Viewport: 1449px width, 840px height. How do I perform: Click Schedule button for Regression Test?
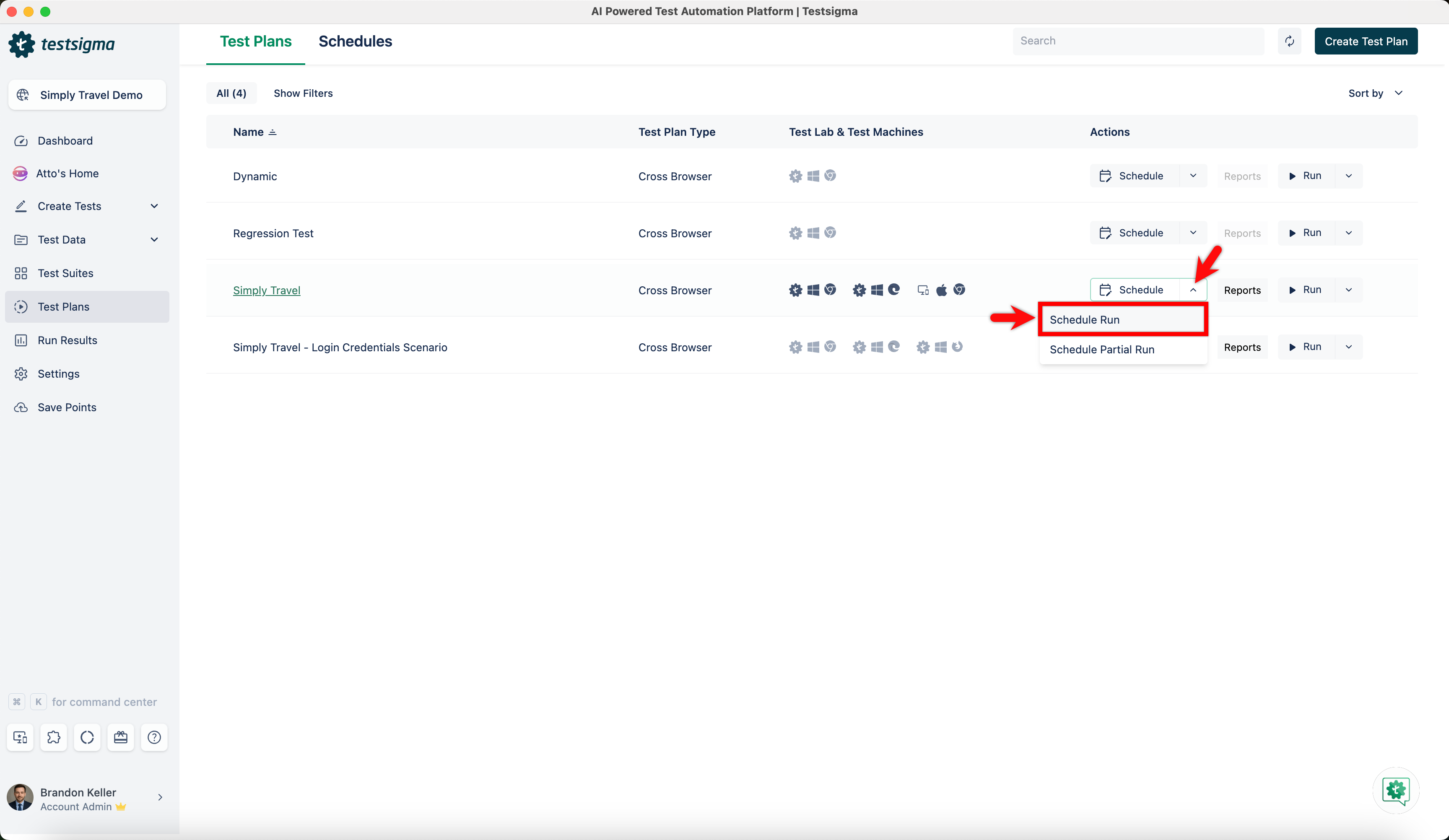point(1134,233)
